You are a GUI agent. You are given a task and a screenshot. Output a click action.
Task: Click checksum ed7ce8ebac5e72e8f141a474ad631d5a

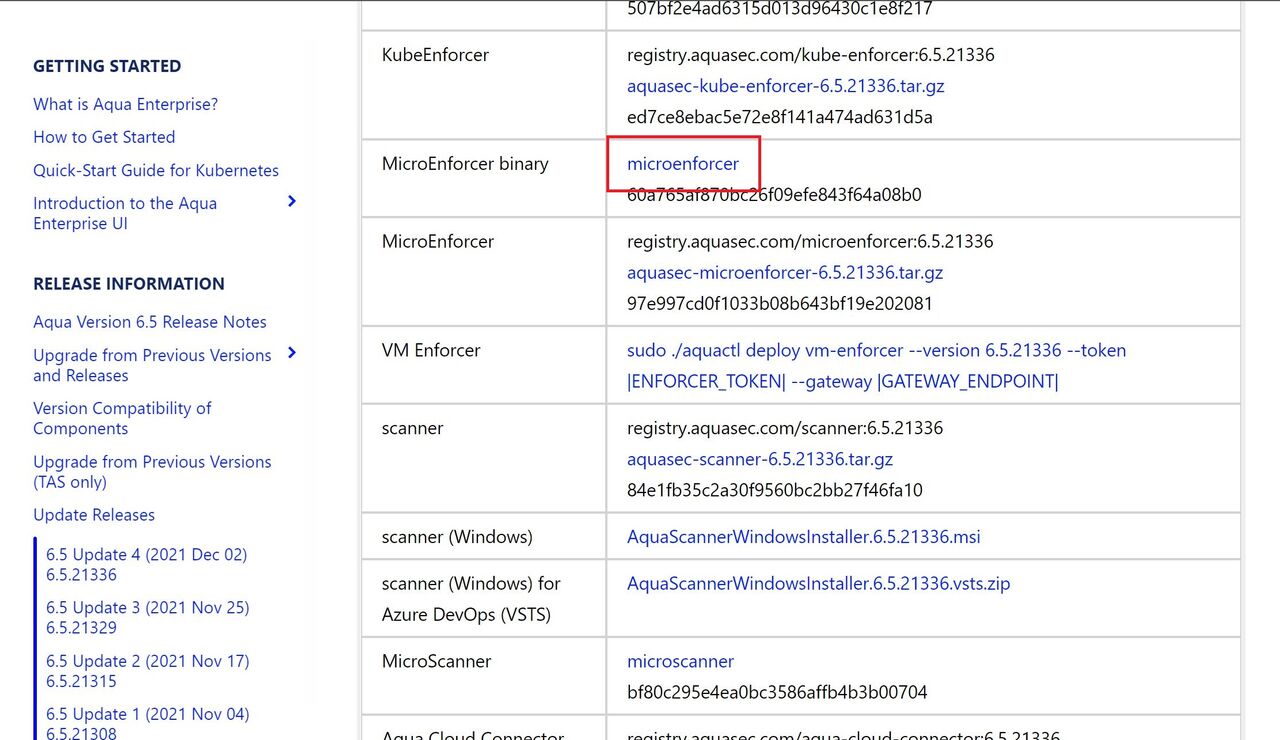tap(780, 117)
